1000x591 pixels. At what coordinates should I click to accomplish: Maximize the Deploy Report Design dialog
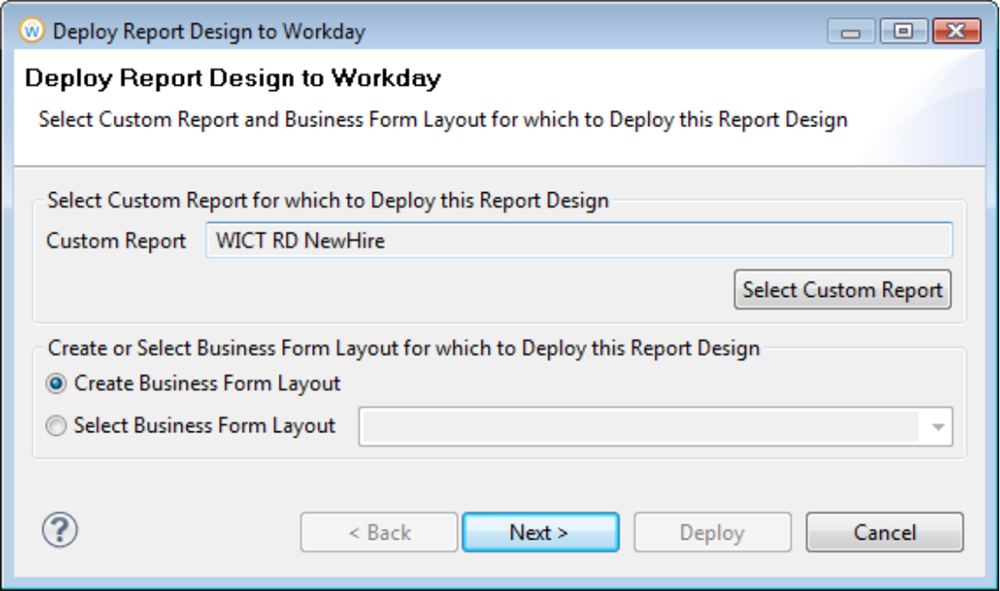pos(903,31)
